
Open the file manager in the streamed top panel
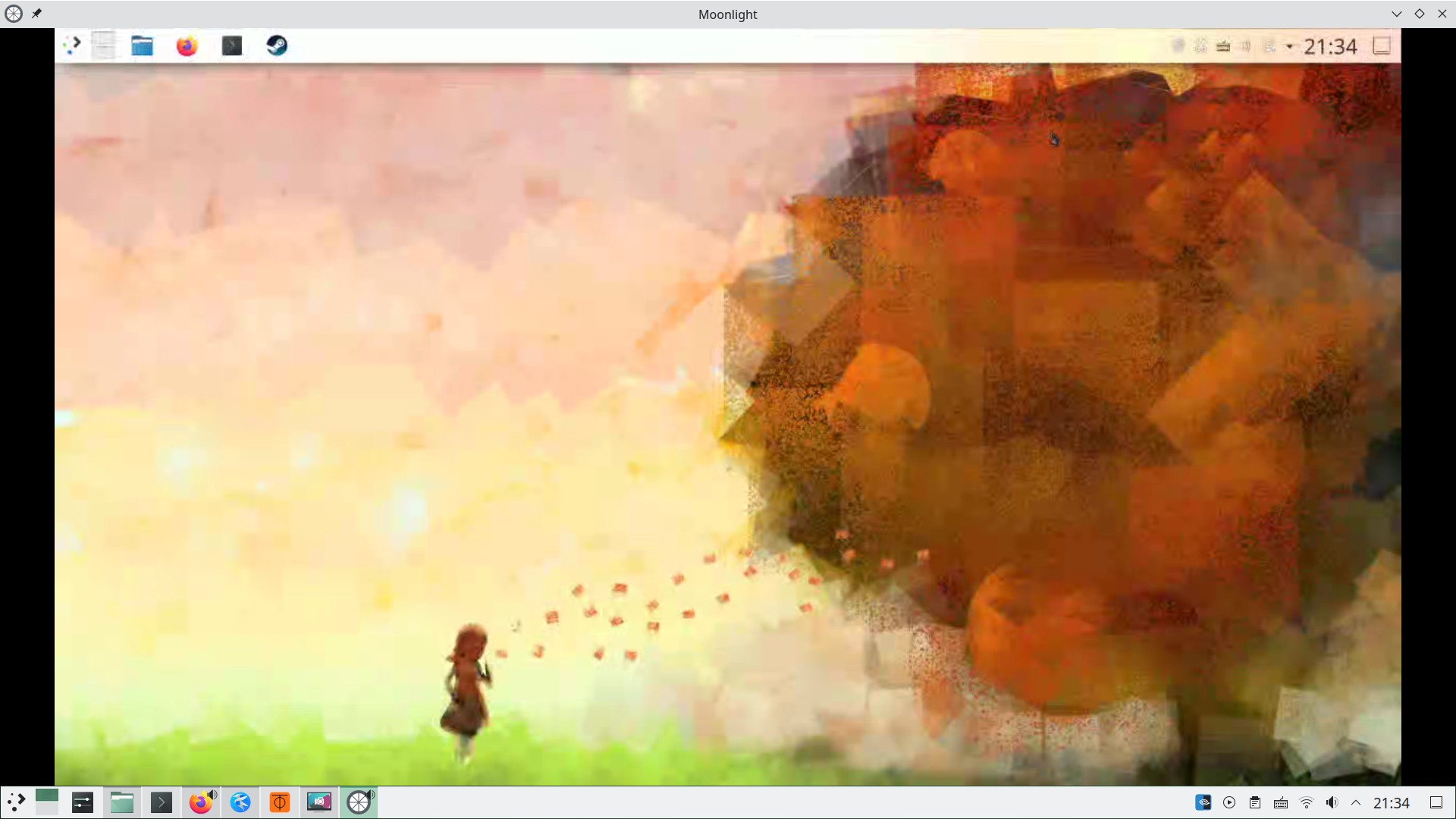(x=142, y=45)
